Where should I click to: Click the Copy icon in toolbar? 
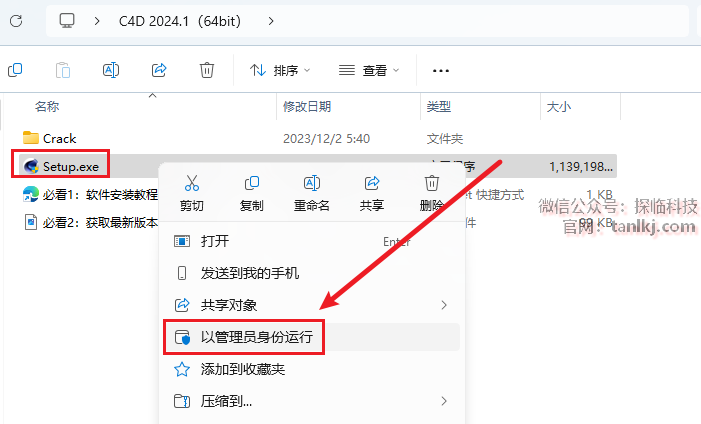coord(15,70)
